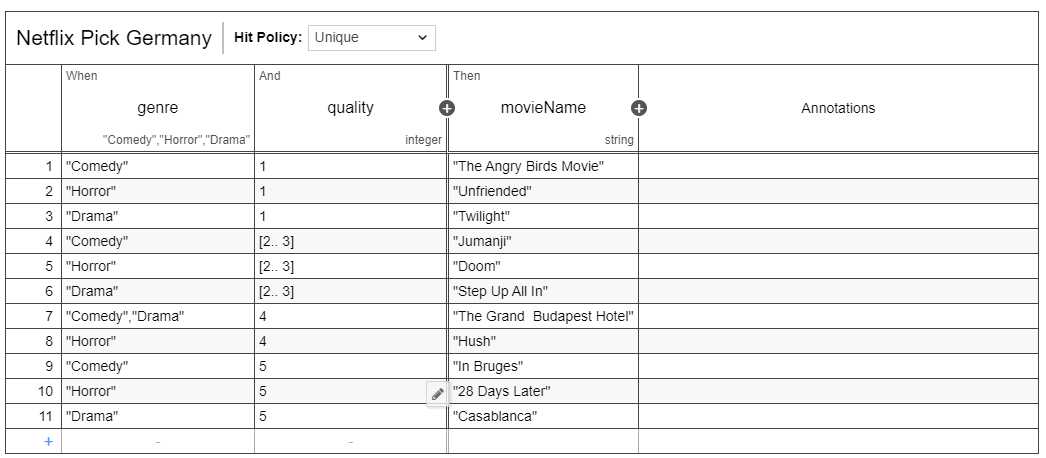Edit the "28 Days Later" output cell
Image resolution: width=1046 pixels, height=458 pixels.
click(543, 391)
